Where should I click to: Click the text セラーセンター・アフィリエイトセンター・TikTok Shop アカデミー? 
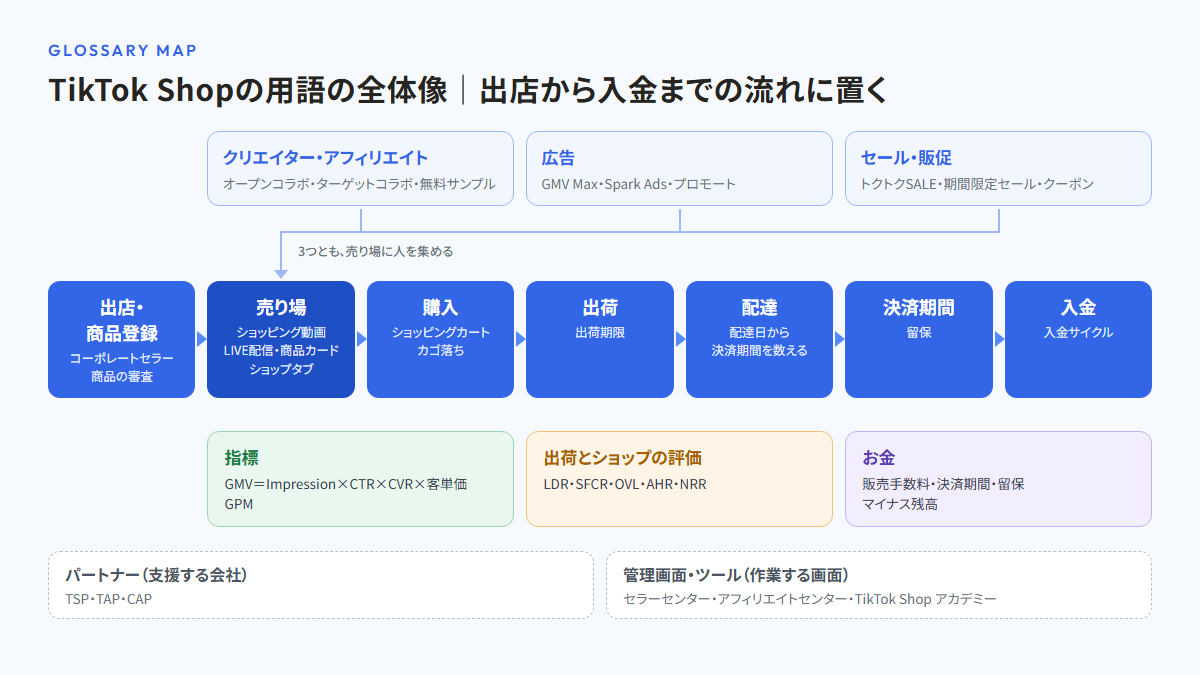[810, 599]
